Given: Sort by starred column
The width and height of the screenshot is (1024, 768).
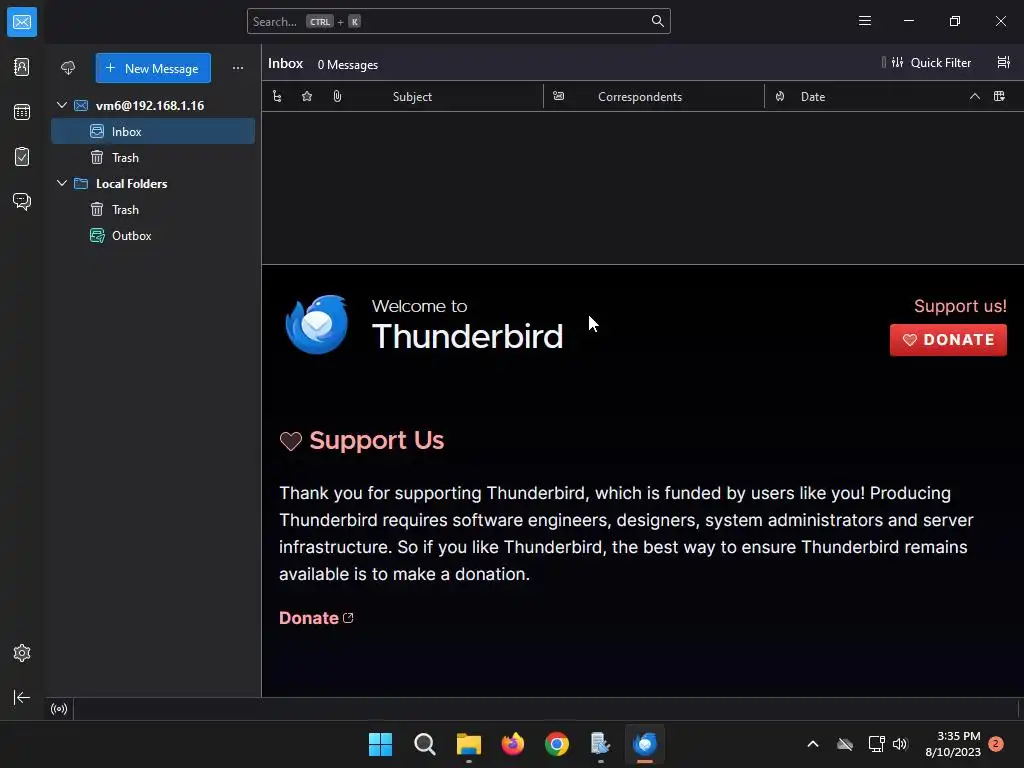Looking at the screenshot, I should pos(307,97).
